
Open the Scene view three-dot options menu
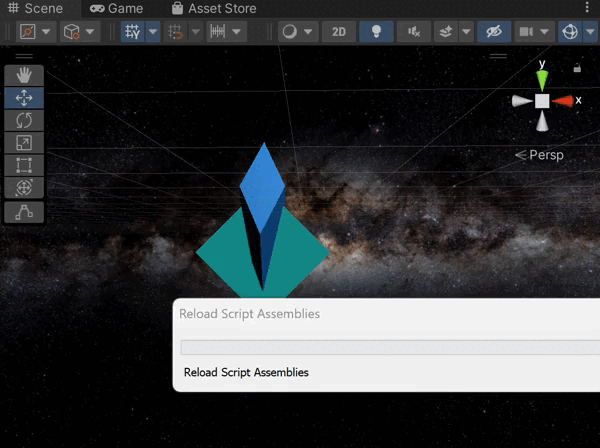click(x=587, y=7)
